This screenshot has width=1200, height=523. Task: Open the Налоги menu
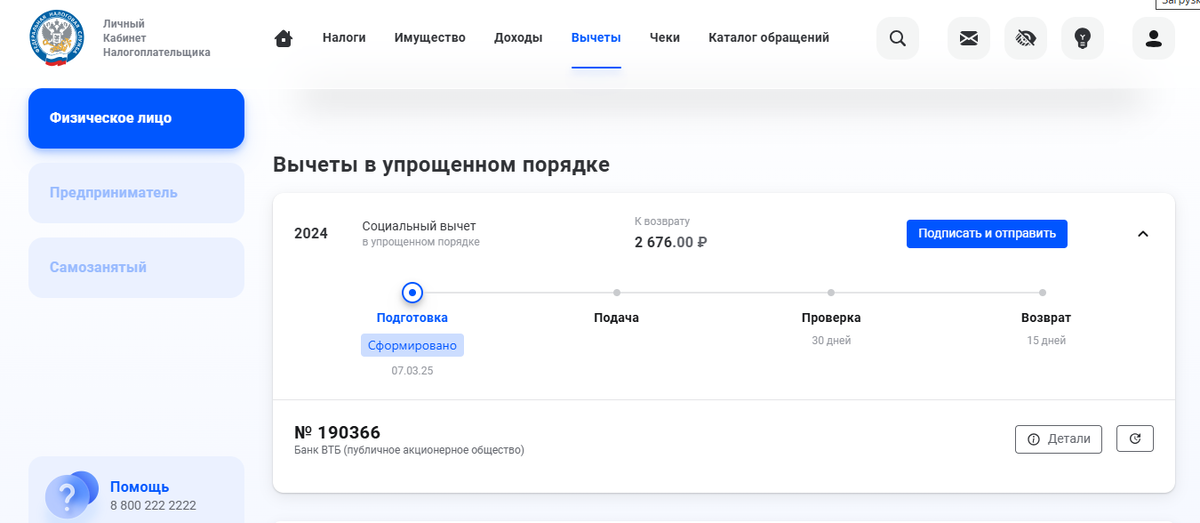click(344, 38)
